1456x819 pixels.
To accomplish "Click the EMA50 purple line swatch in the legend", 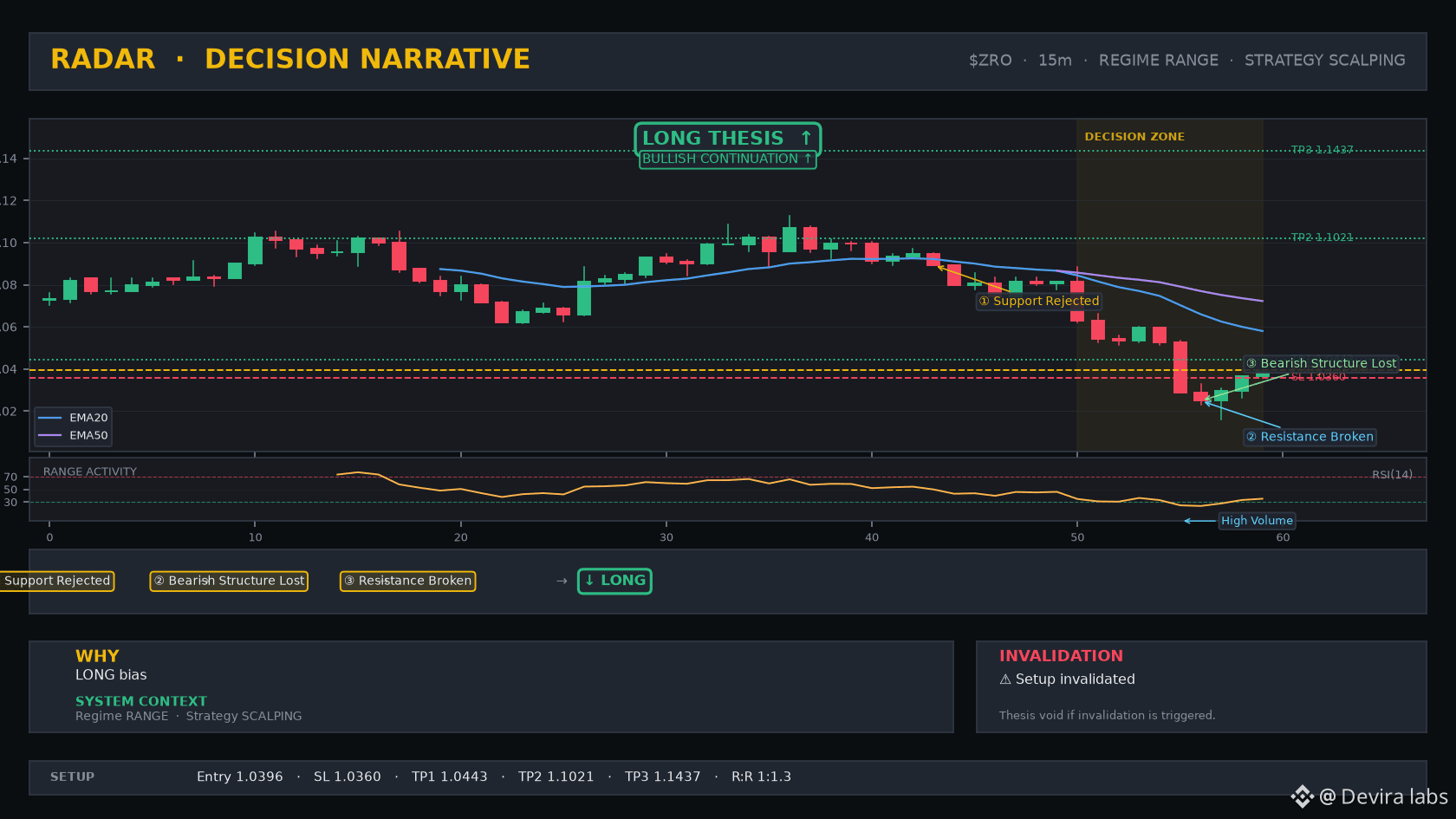I will 50,435.
